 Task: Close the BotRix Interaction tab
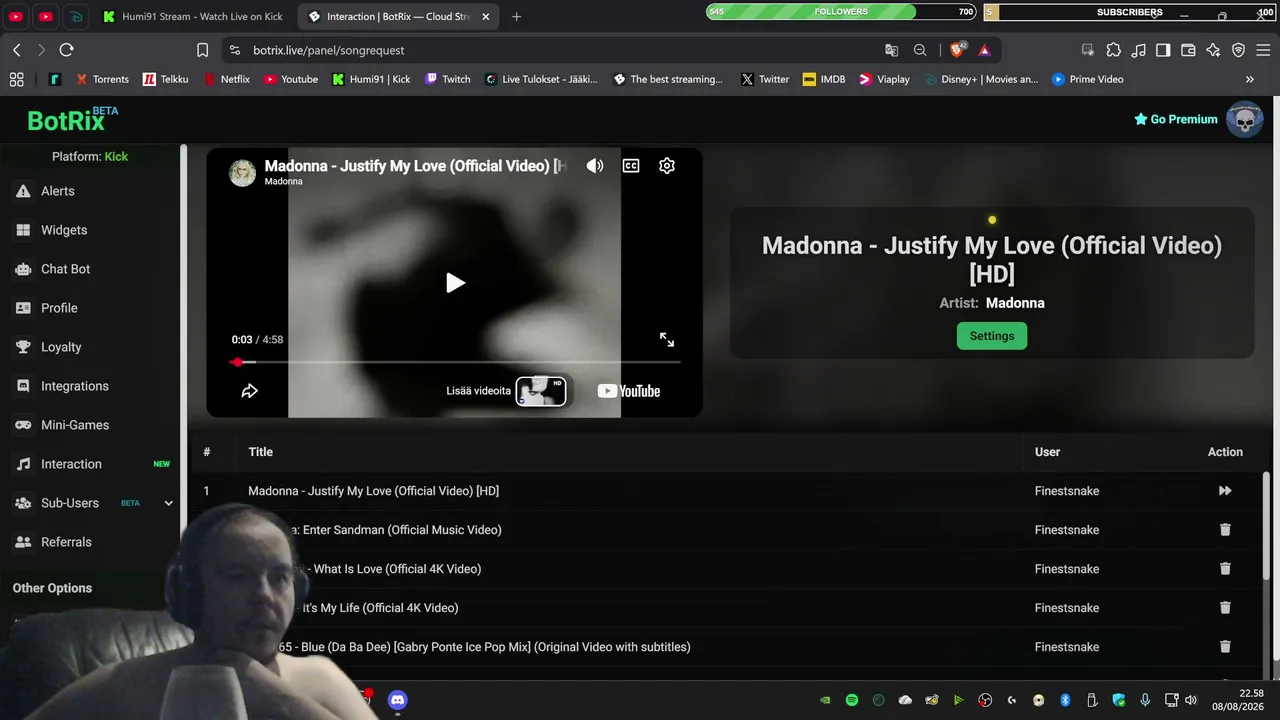pyautogui.click(x=486, y=16)
